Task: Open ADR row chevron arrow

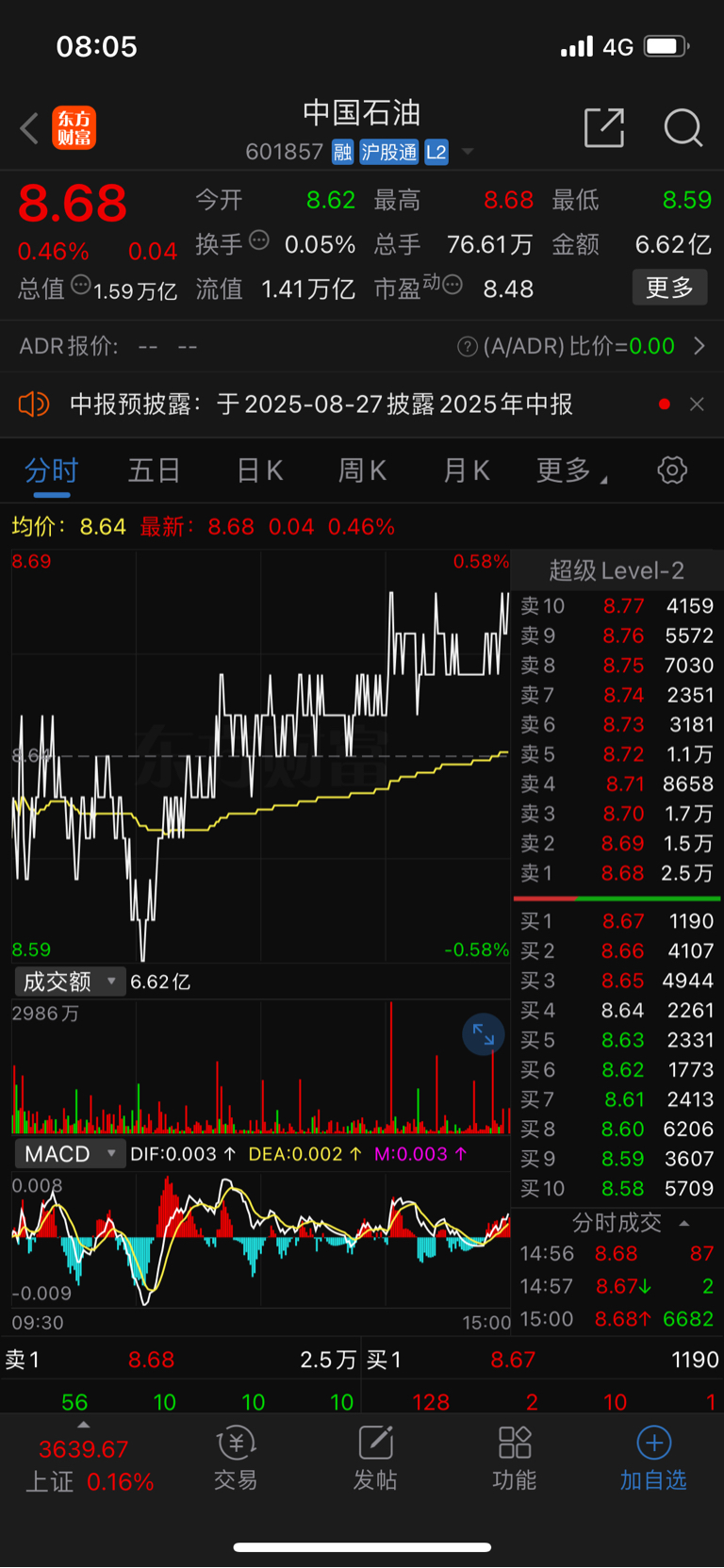Action: (x=699, y=346)
